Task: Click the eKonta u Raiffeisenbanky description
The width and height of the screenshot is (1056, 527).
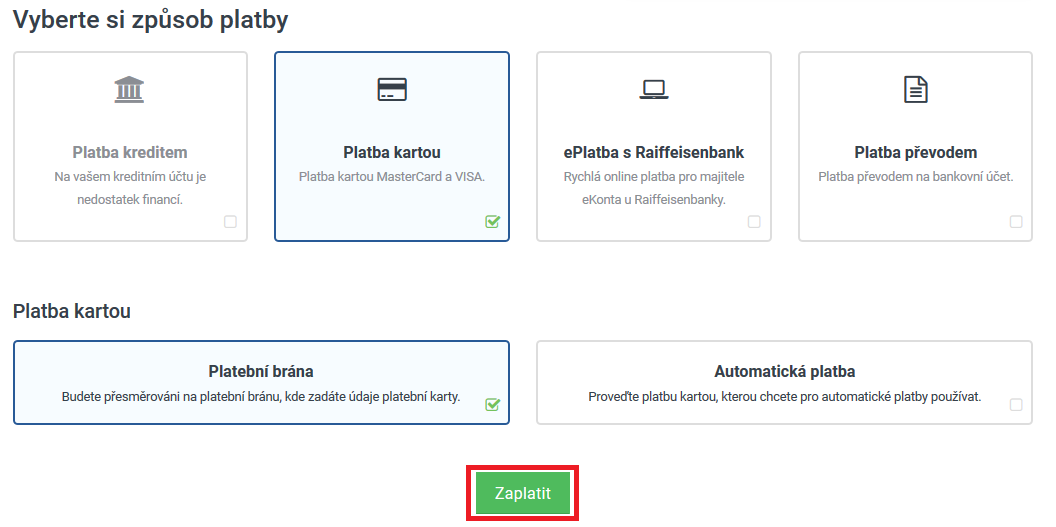Action: (654, 188)
